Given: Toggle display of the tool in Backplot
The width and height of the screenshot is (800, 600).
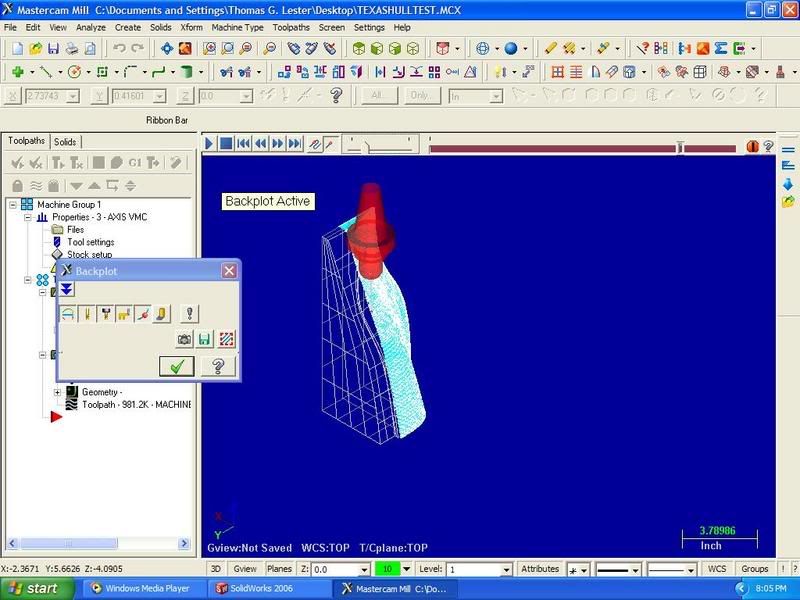Looking at the screenshot, I should pyautogui.click(x=87, y=313).
